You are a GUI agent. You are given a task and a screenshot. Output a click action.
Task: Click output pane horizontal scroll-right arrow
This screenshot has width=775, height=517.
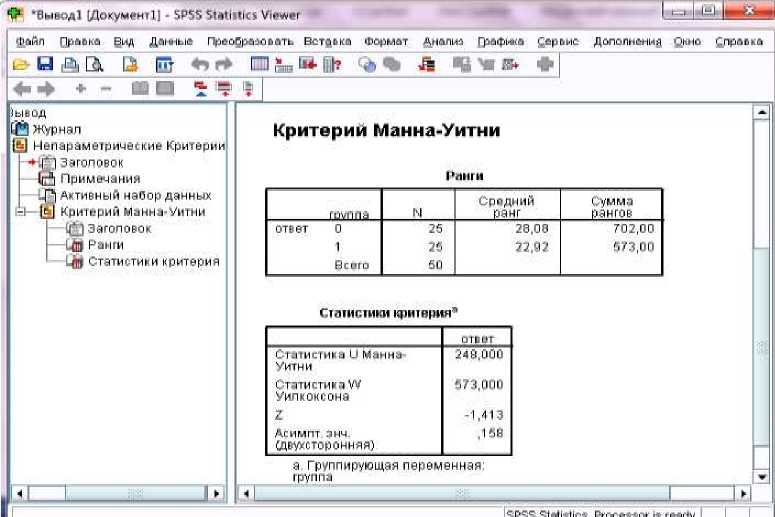click(743, 493)
